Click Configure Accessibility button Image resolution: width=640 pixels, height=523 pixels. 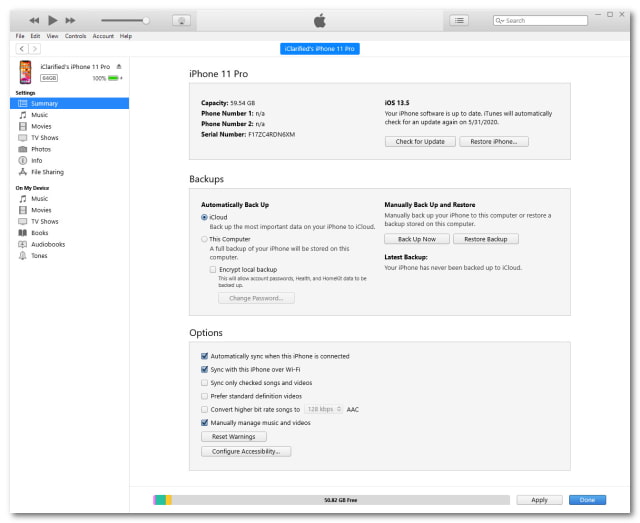point(246,452)
